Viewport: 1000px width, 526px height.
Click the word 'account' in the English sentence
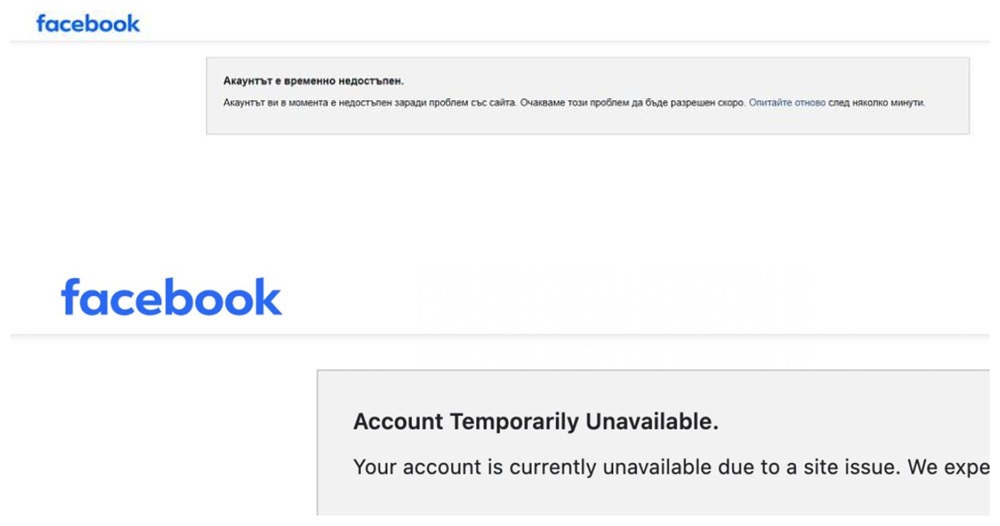pos(443,467)
